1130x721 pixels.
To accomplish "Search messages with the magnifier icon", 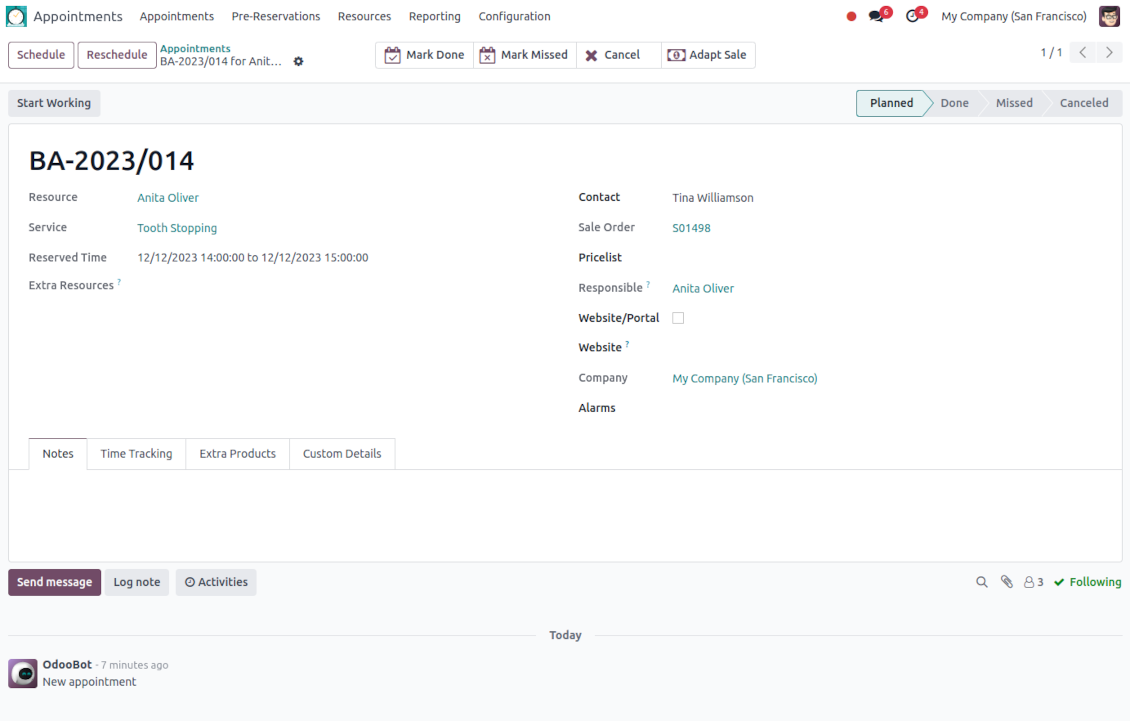I will point(982,582).
